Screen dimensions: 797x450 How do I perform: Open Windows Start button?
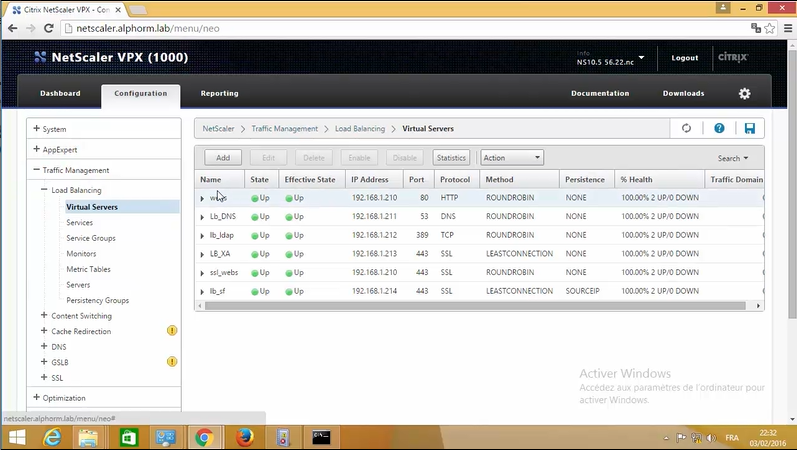pyautogui.click(x=17, y=437)
